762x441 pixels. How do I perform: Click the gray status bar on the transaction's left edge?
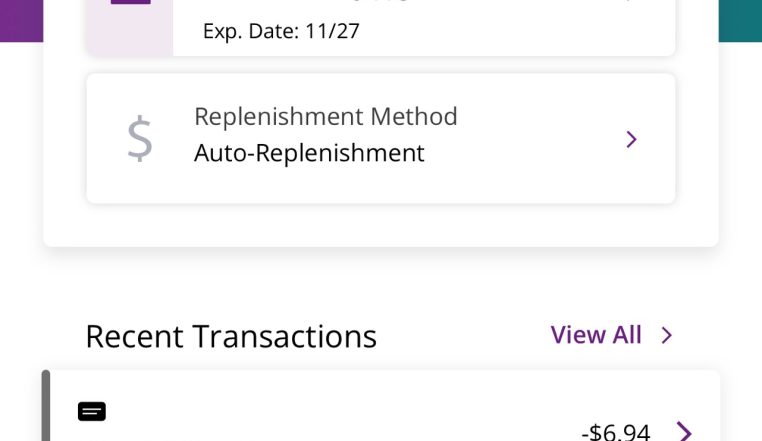coord(45,410)
